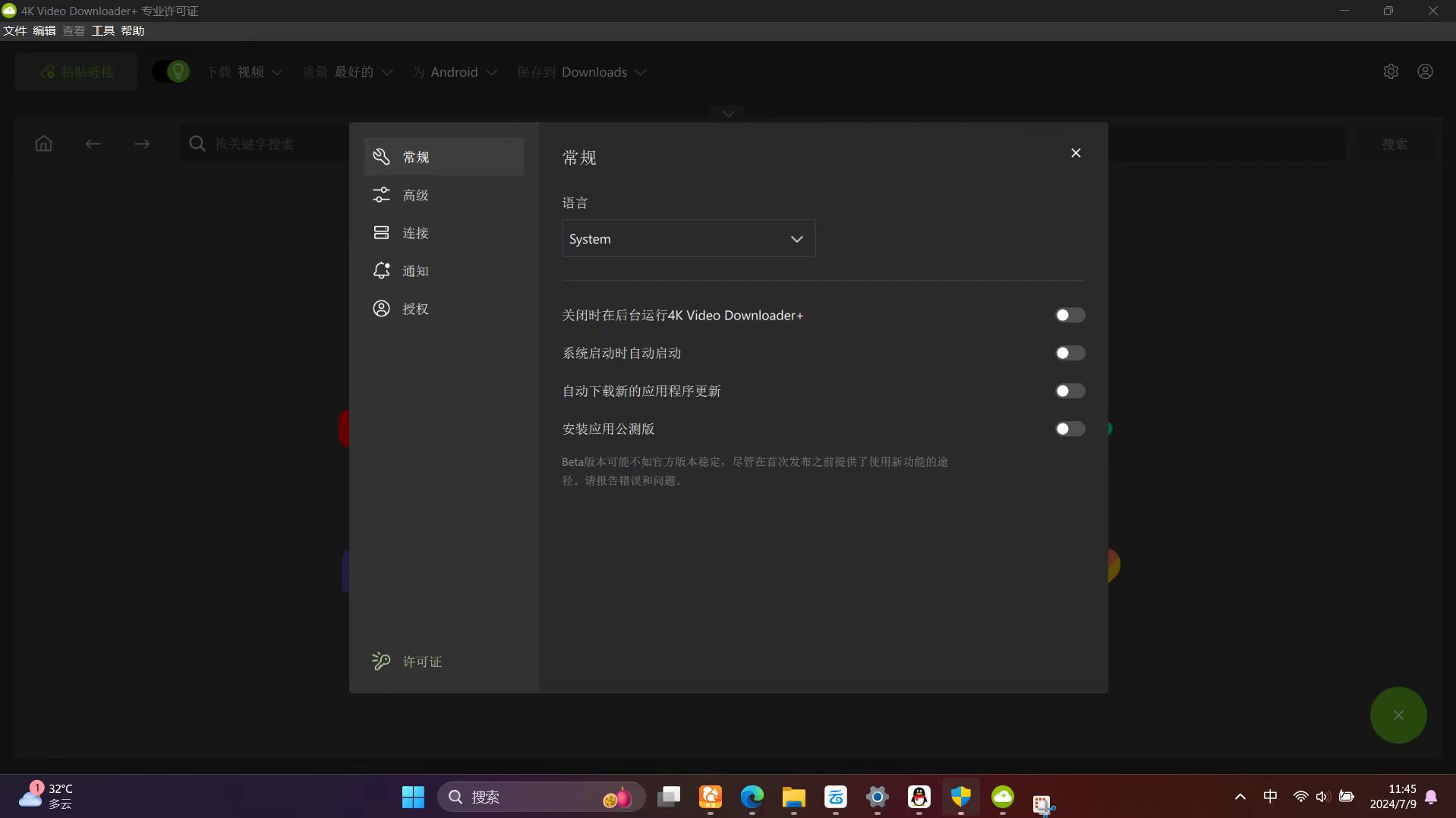Enable 系统启动时自动启动 toggle

coord(1070,353)
